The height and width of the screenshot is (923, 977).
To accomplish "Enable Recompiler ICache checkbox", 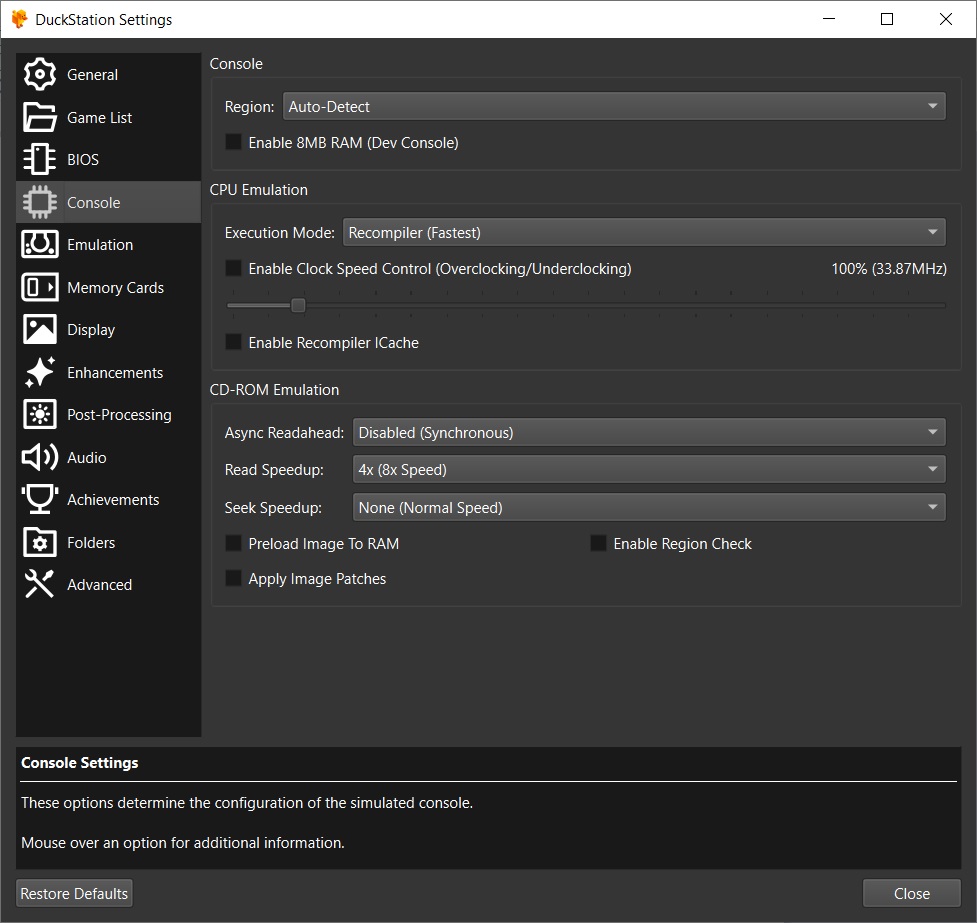I will pyautogui.click(x=233, y=342).
